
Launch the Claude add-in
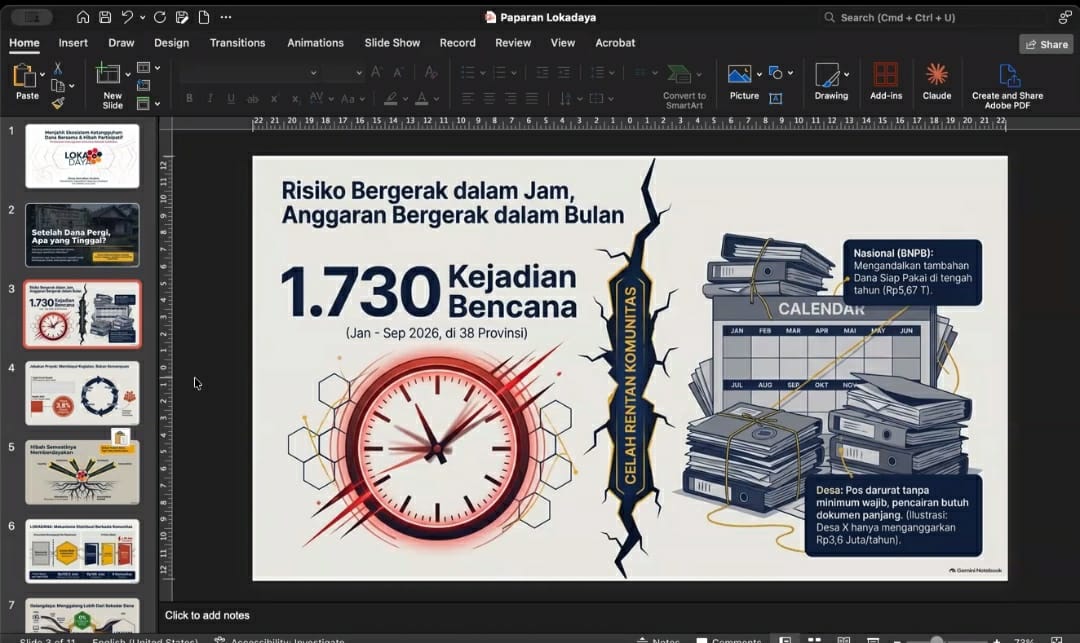point(937,82)
